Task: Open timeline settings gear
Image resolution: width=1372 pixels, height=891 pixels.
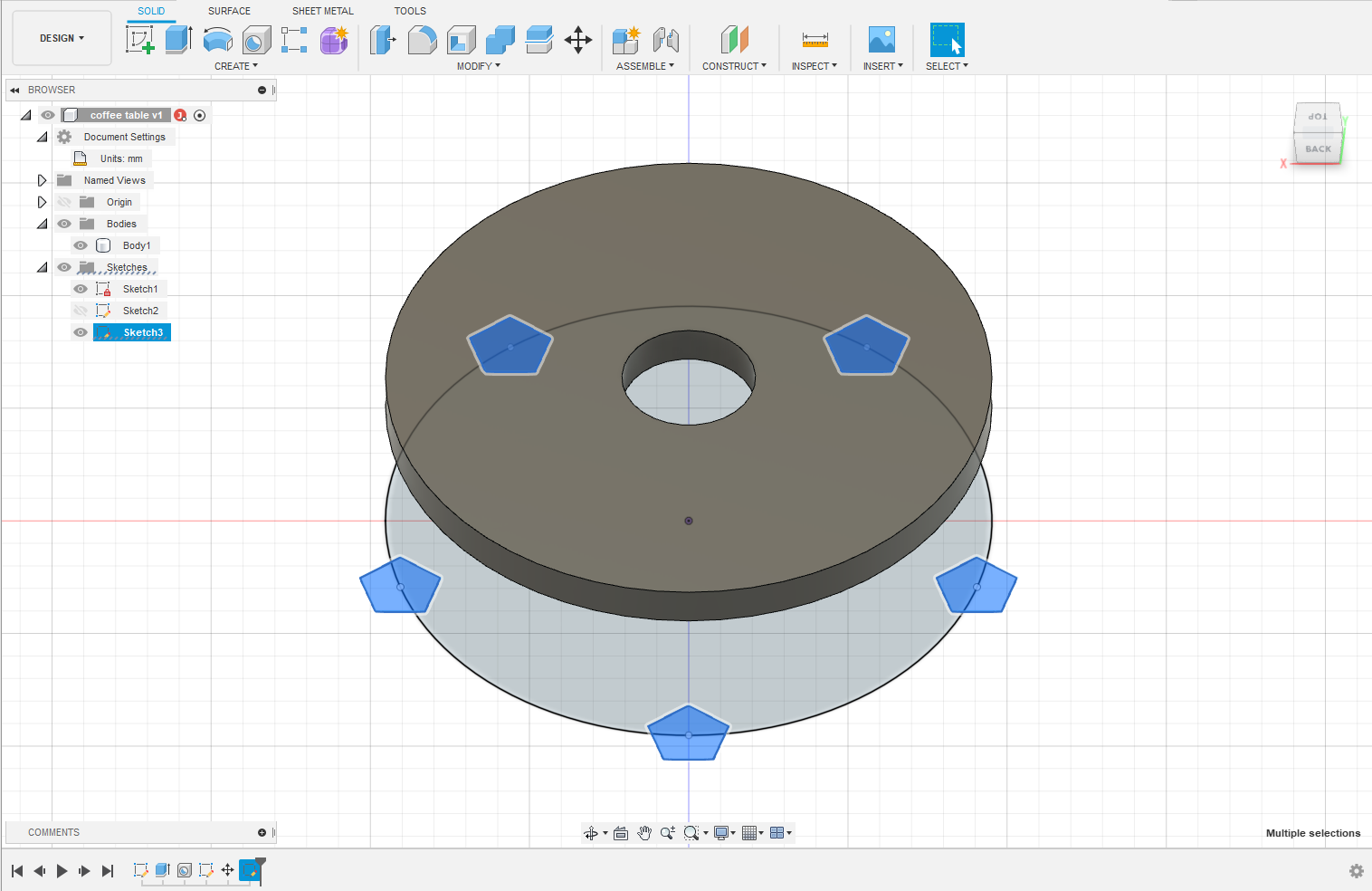Action: [1356, 871]
